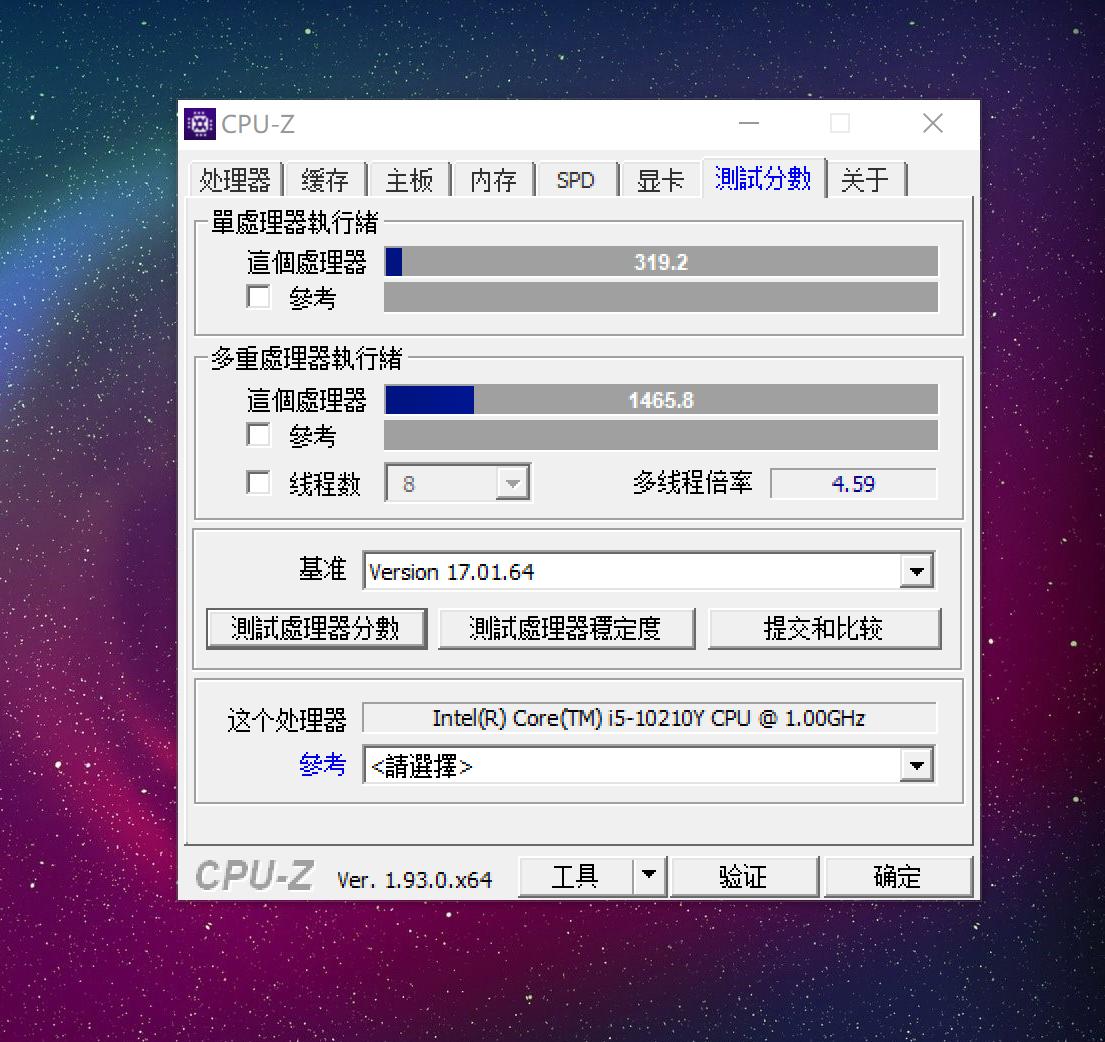The height and width of the screenshot is (1042, 1105).
Task: View the 内存 tab
Action: pyautogui.click(x=493, y=180)
